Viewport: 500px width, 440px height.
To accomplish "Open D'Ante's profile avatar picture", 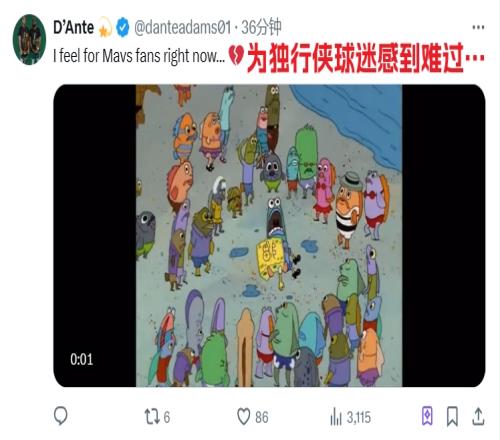I will pyautogui.click(x=29, y=39).
